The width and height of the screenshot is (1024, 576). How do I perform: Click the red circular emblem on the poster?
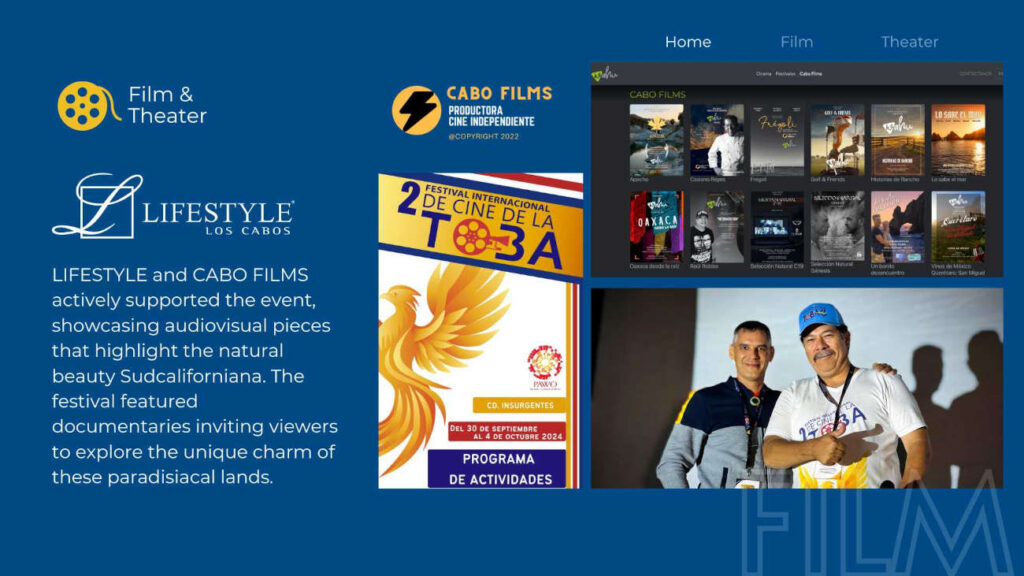(x=545, y=363)
